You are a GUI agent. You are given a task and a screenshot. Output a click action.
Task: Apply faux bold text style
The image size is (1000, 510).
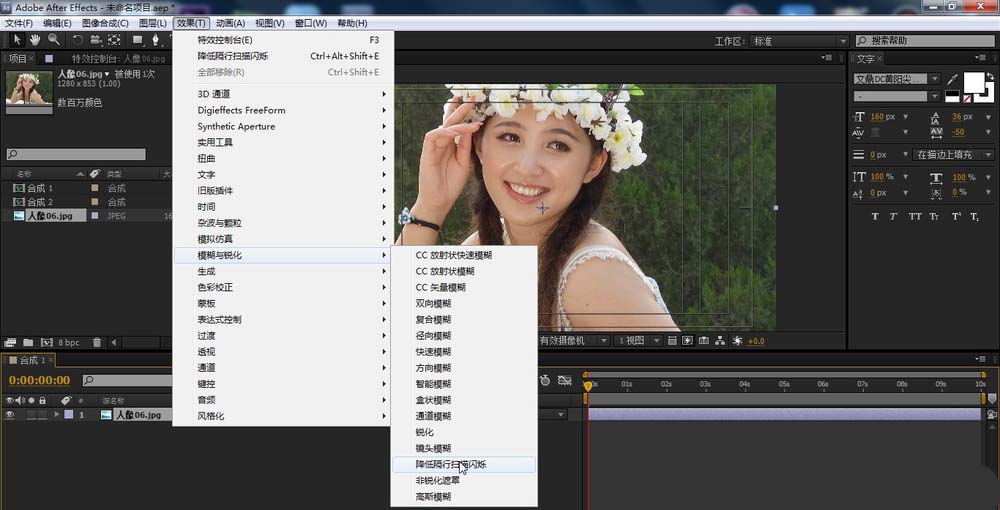875,216
